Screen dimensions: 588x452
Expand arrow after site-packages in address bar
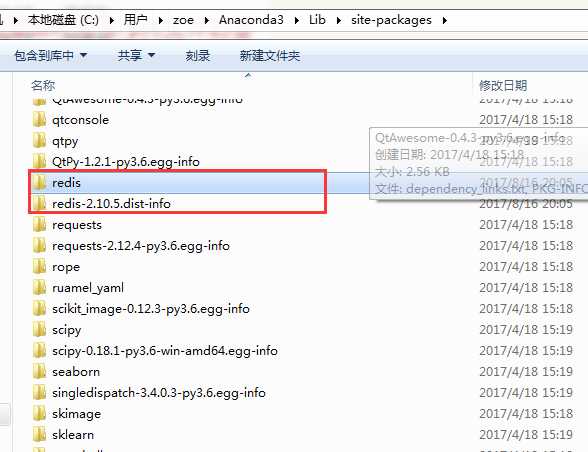click(x=445, y=20)
